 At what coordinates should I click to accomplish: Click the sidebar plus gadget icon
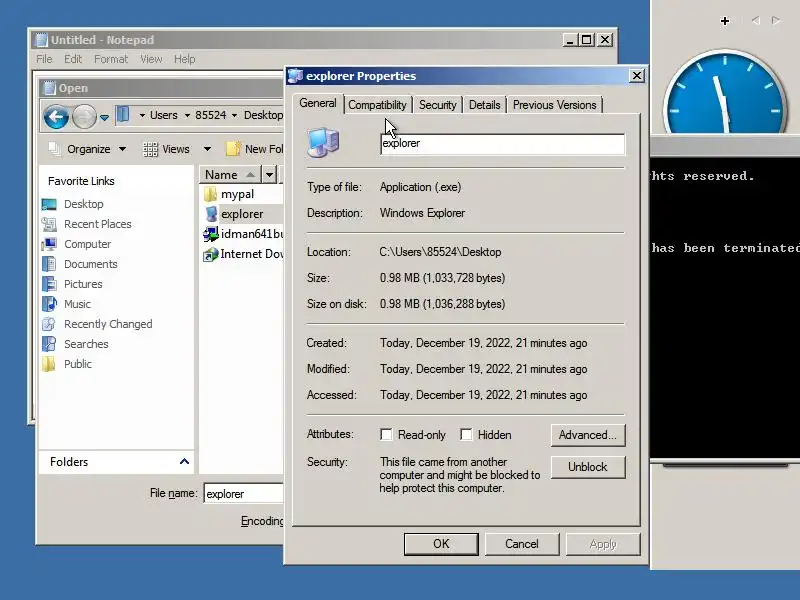[724, 21]
